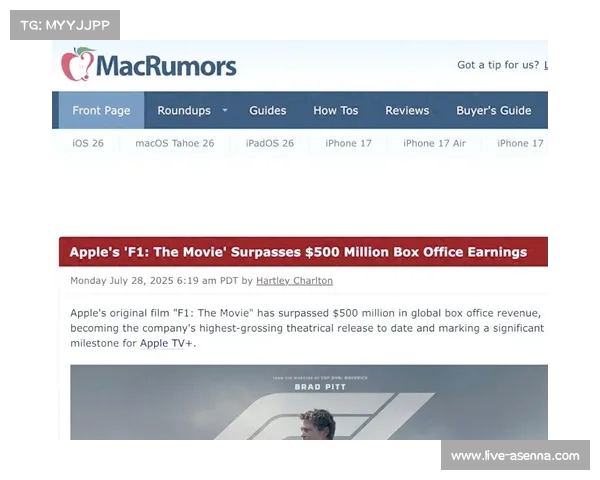
Task: Open the iPhone 17 Air topic
Action: [x=434, y=143]
